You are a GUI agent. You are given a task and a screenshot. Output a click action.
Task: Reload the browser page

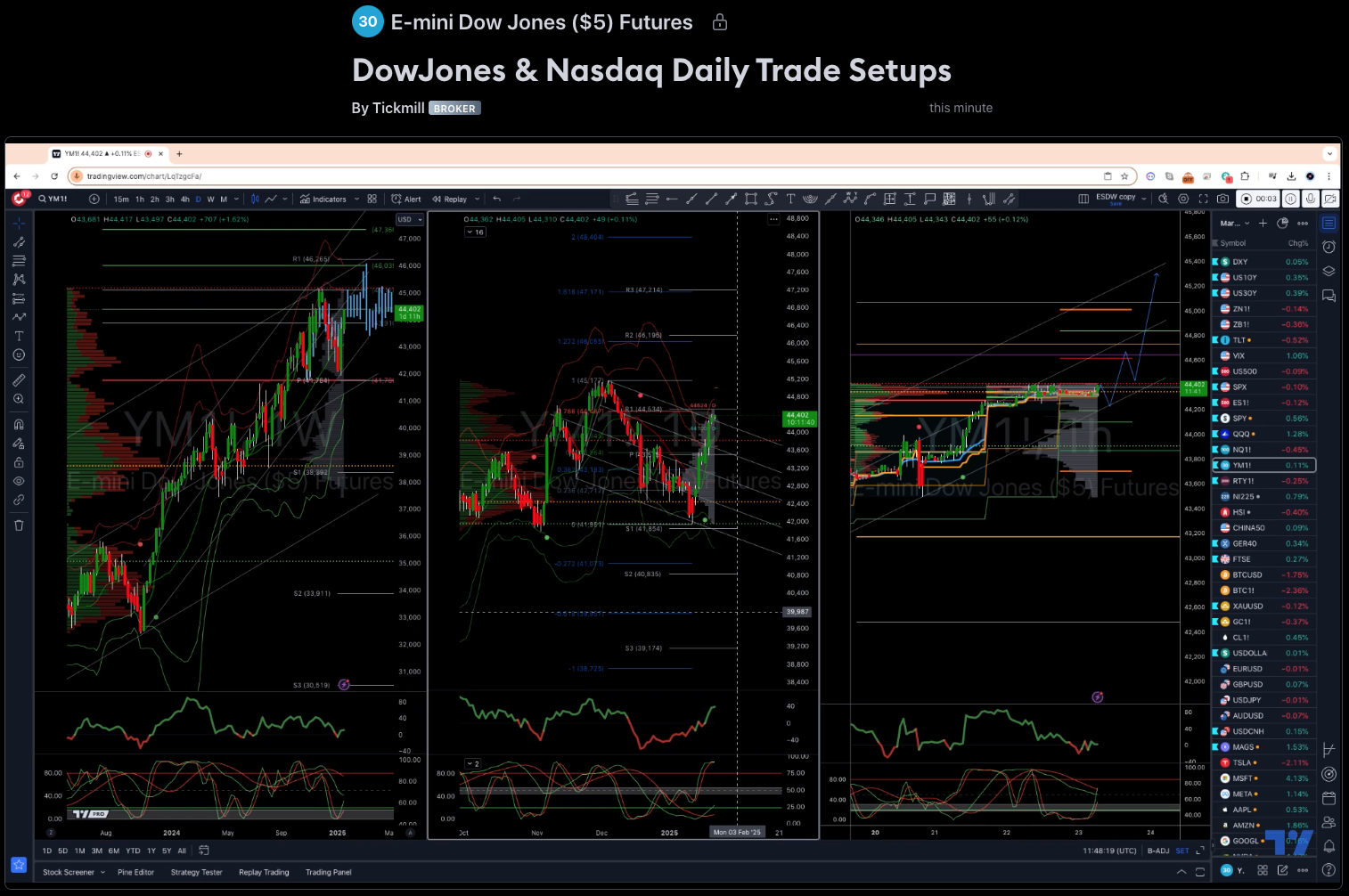[55, 176]
